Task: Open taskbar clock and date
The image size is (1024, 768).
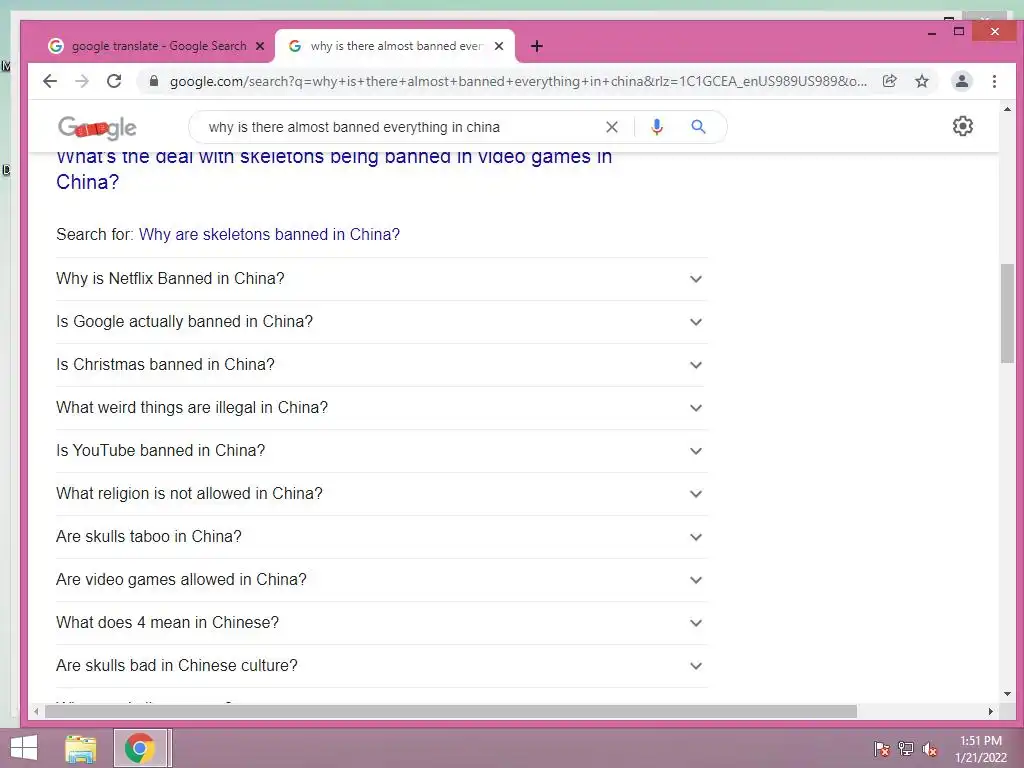Action: pos(981,748)
